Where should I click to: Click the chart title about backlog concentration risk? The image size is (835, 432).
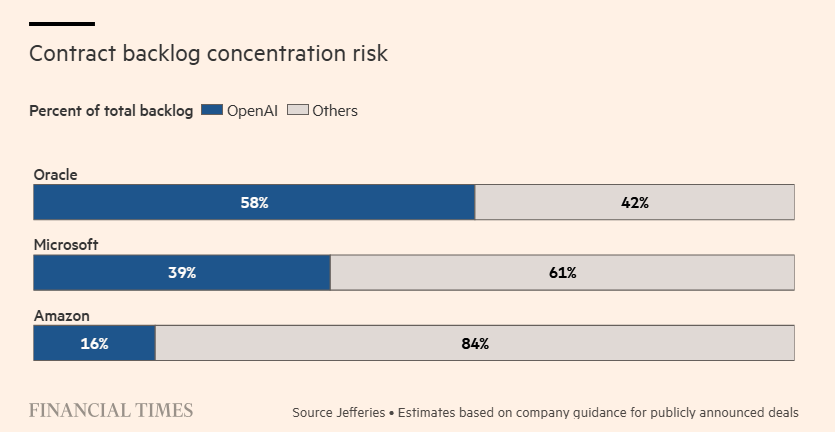208,54
